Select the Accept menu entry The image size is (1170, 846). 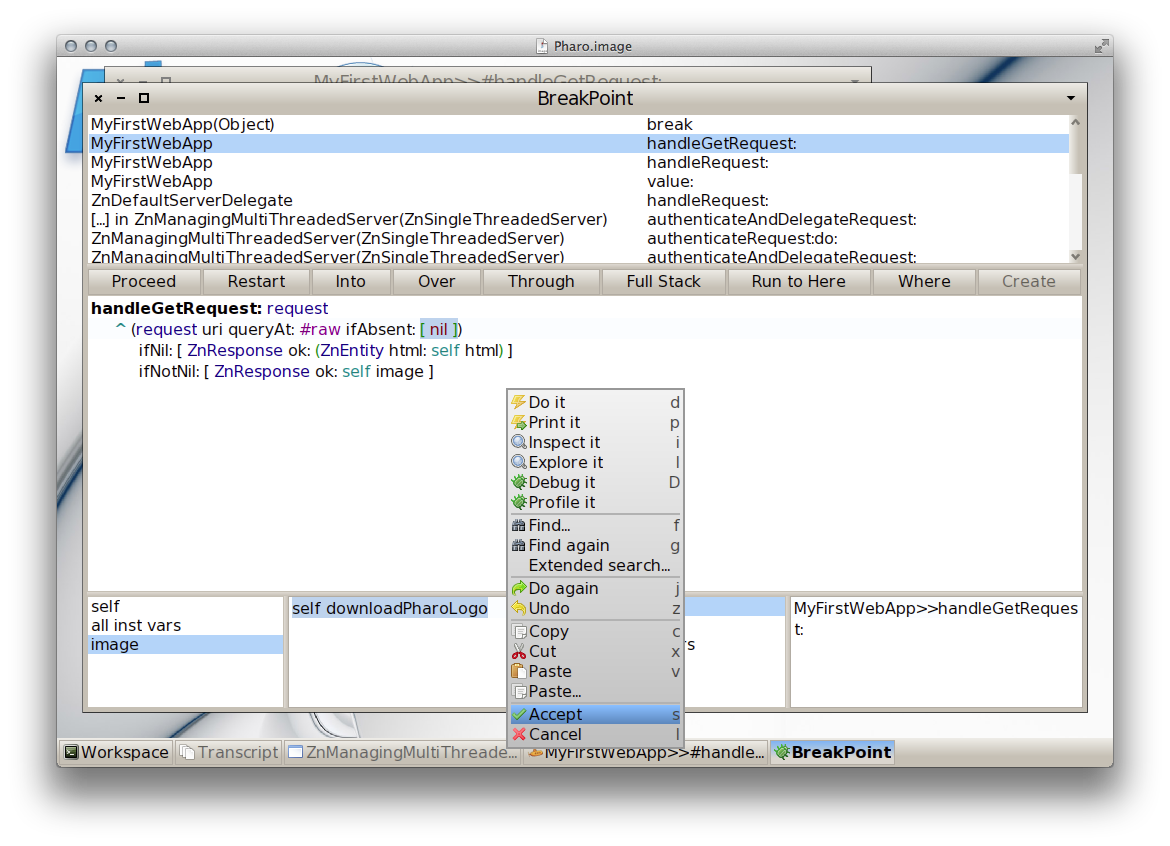click(595, 715)
